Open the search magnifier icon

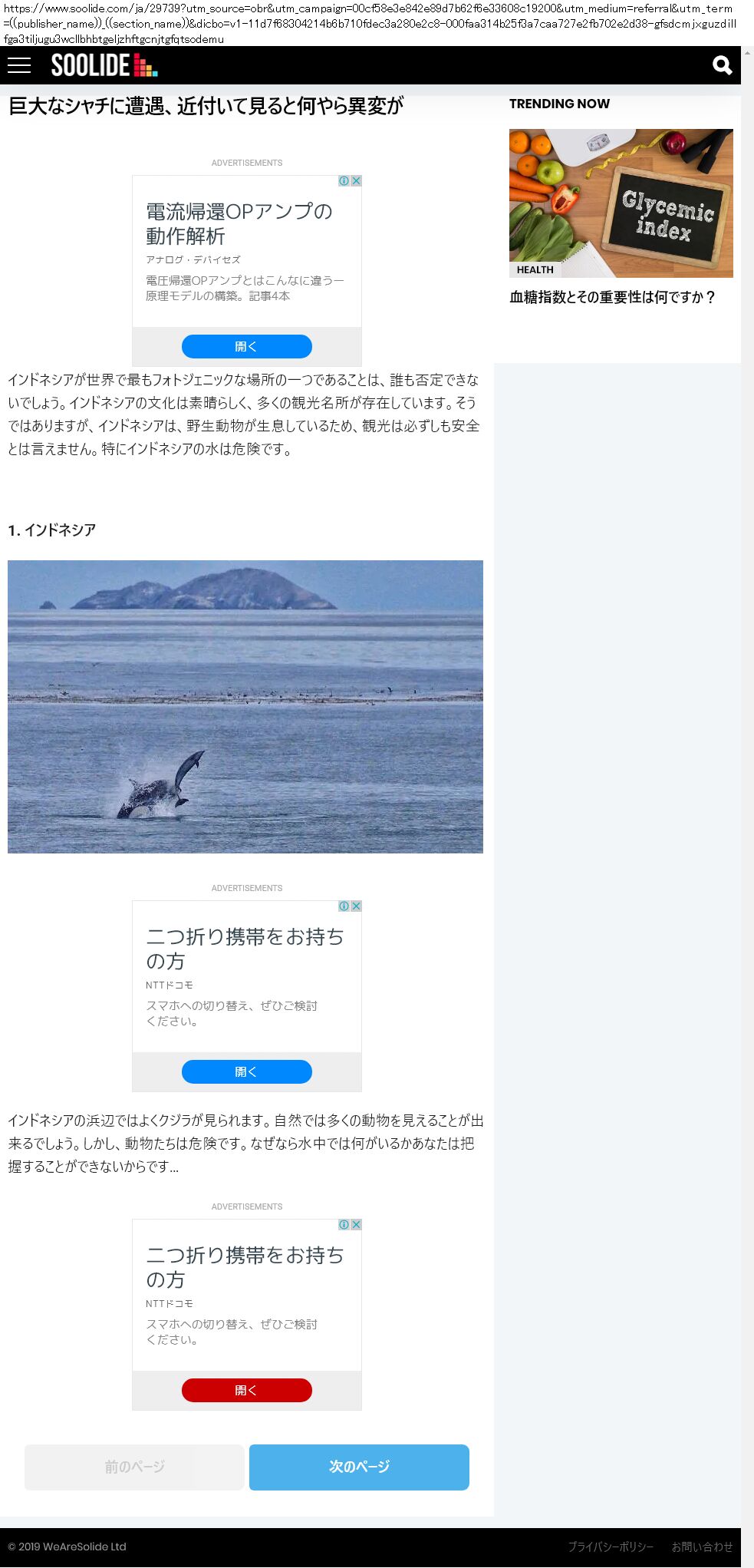[722, 65]
